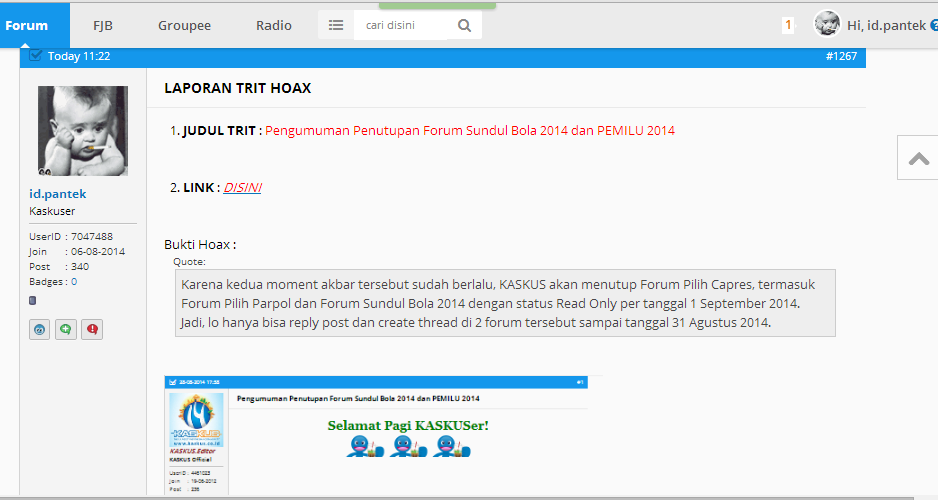
Task: Open the category list menu icon
Action: pyautogui.click(x=336, y=25)
